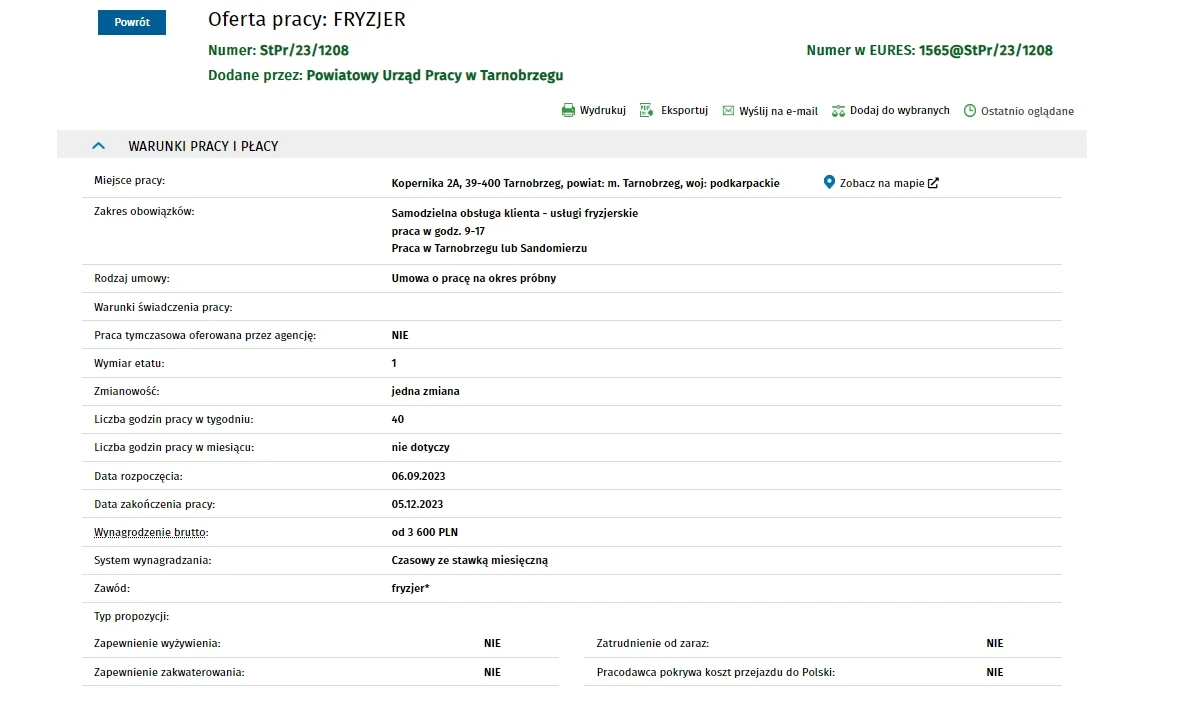Click the offer number StPr/23/1208
Screen dimensions: 1177x718
[304, 50]
